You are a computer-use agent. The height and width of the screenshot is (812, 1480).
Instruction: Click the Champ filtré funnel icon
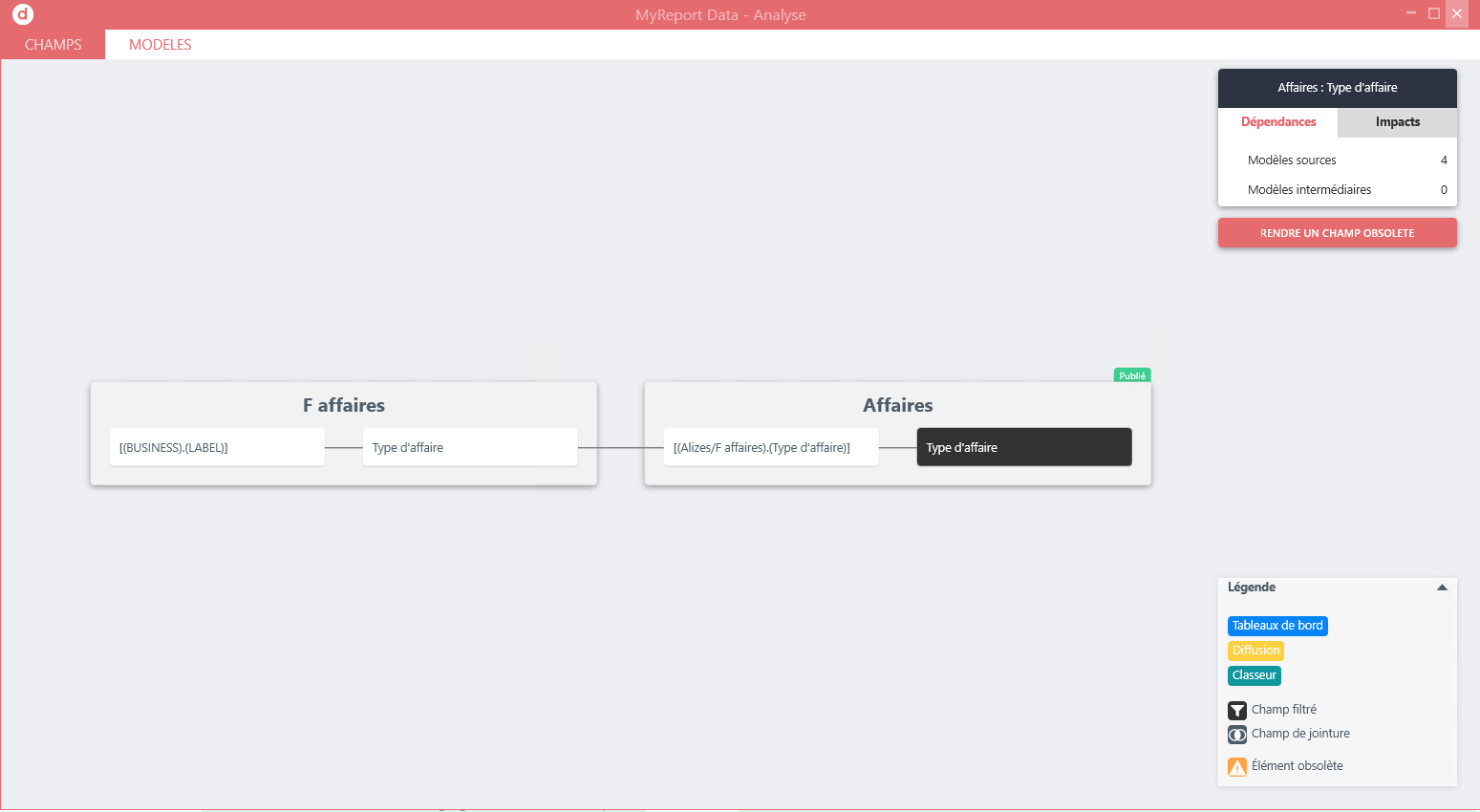pos(1237,710)
